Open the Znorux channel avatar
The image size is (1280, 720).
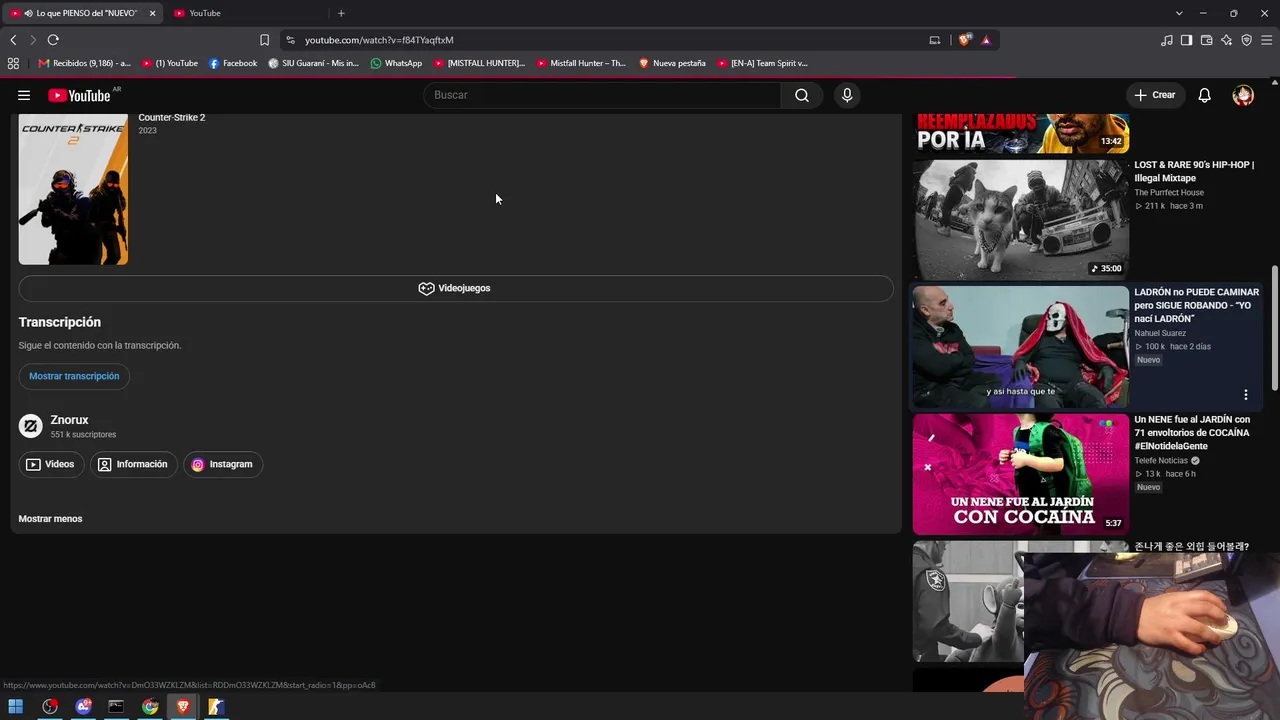point(31,426)
